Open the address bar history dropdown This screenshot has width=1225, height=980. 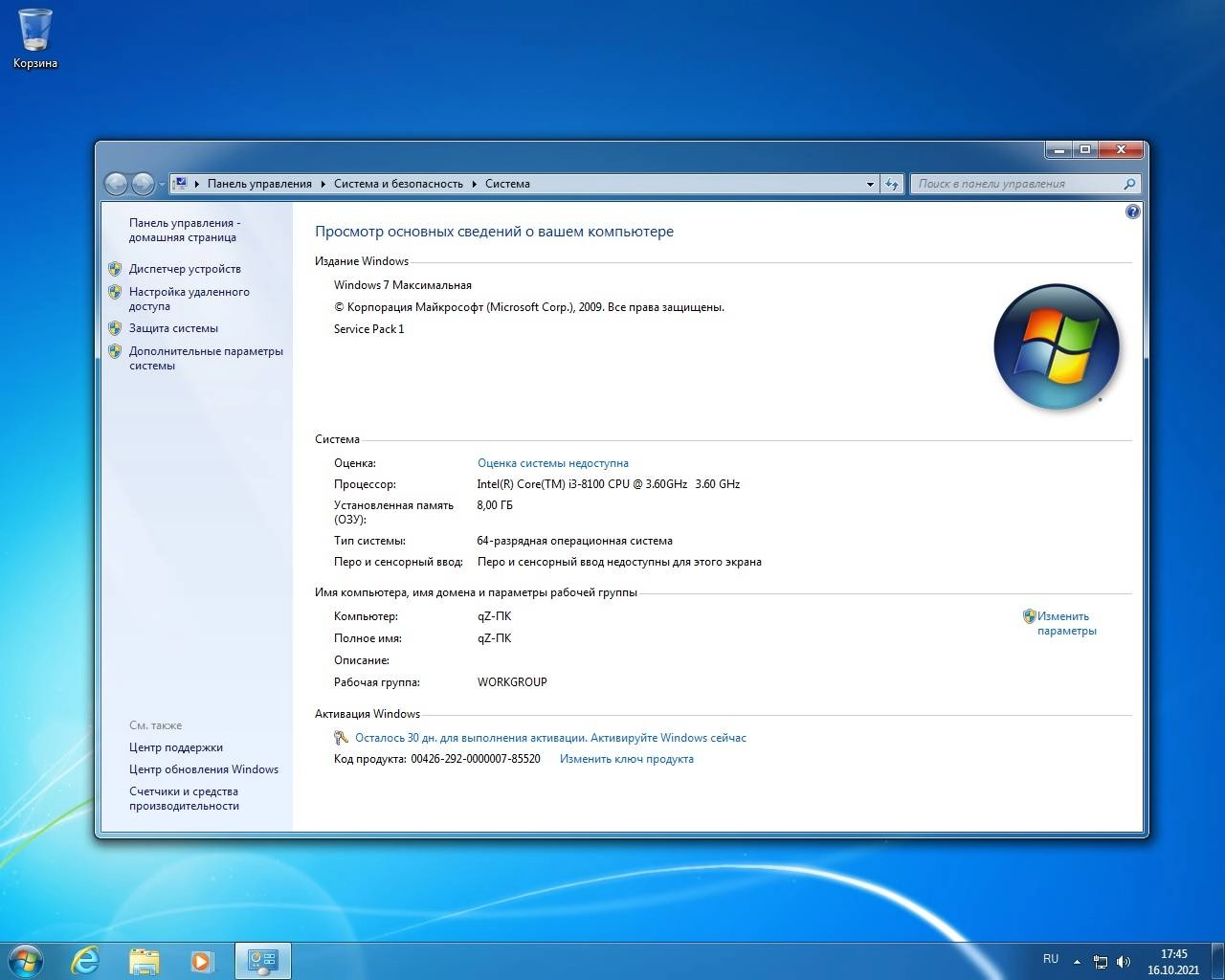click(x=870, y=184)
